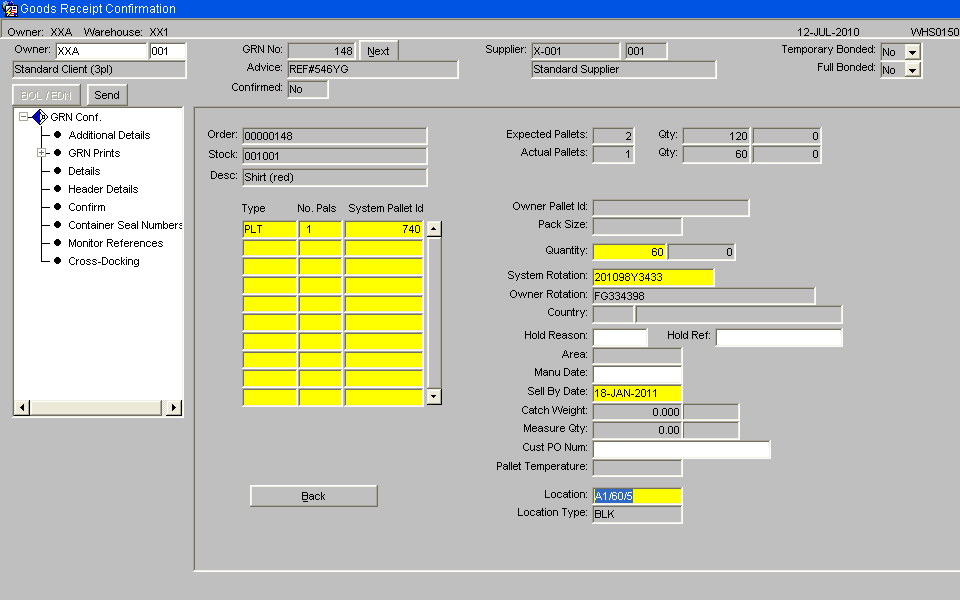Click the Cust PO Num field
960x600 pixels.
[x=681, y=449]
